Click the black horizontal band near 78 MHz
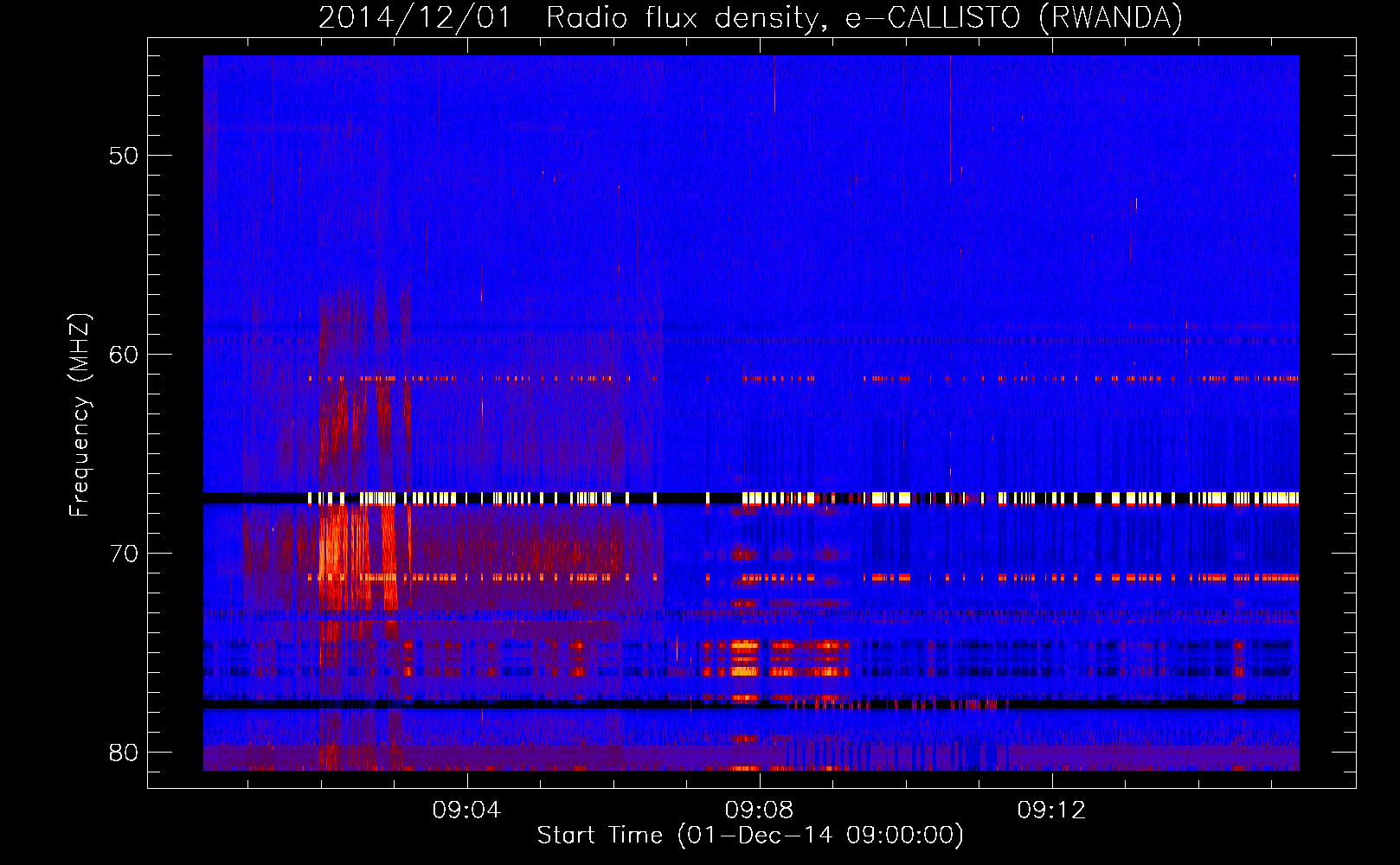The height and width of the screenshot is (865, 1400). pyautogui.click(x=751, y=705)
